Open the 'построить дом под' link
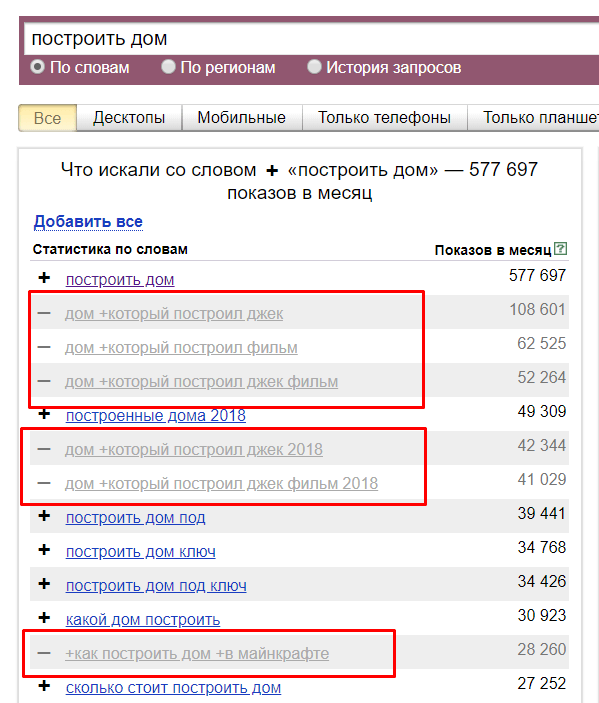 (x=135, y=518)
